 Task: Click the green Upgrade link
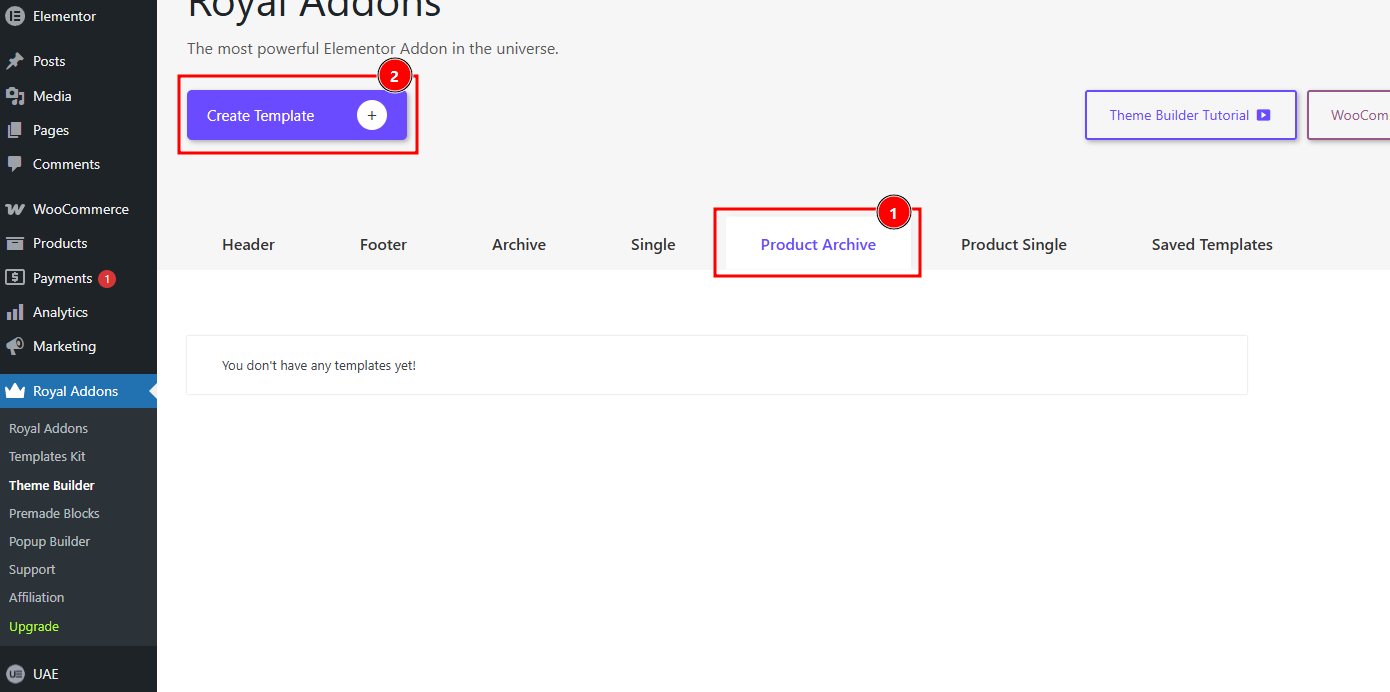[x=34, y=626]
